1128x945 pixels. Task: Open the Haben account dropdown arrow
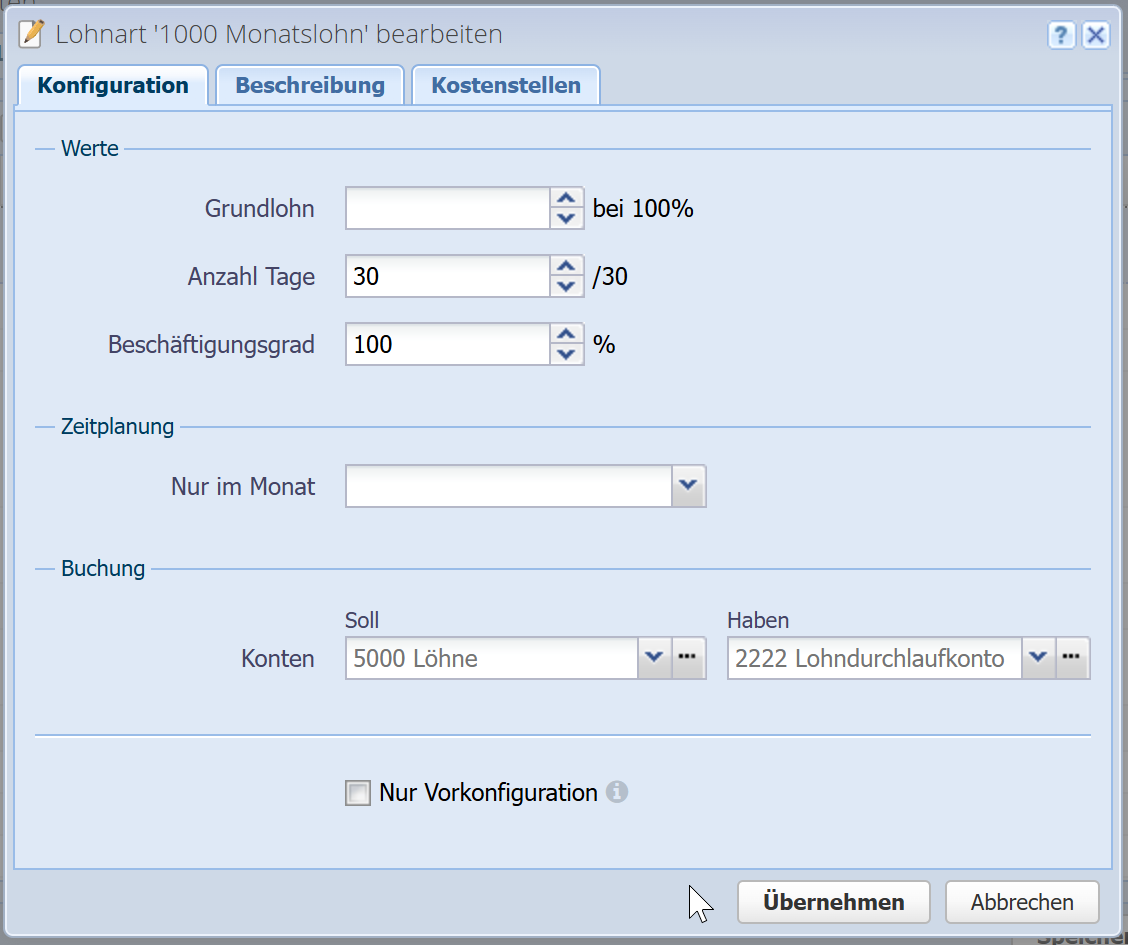click(1038, 658)
